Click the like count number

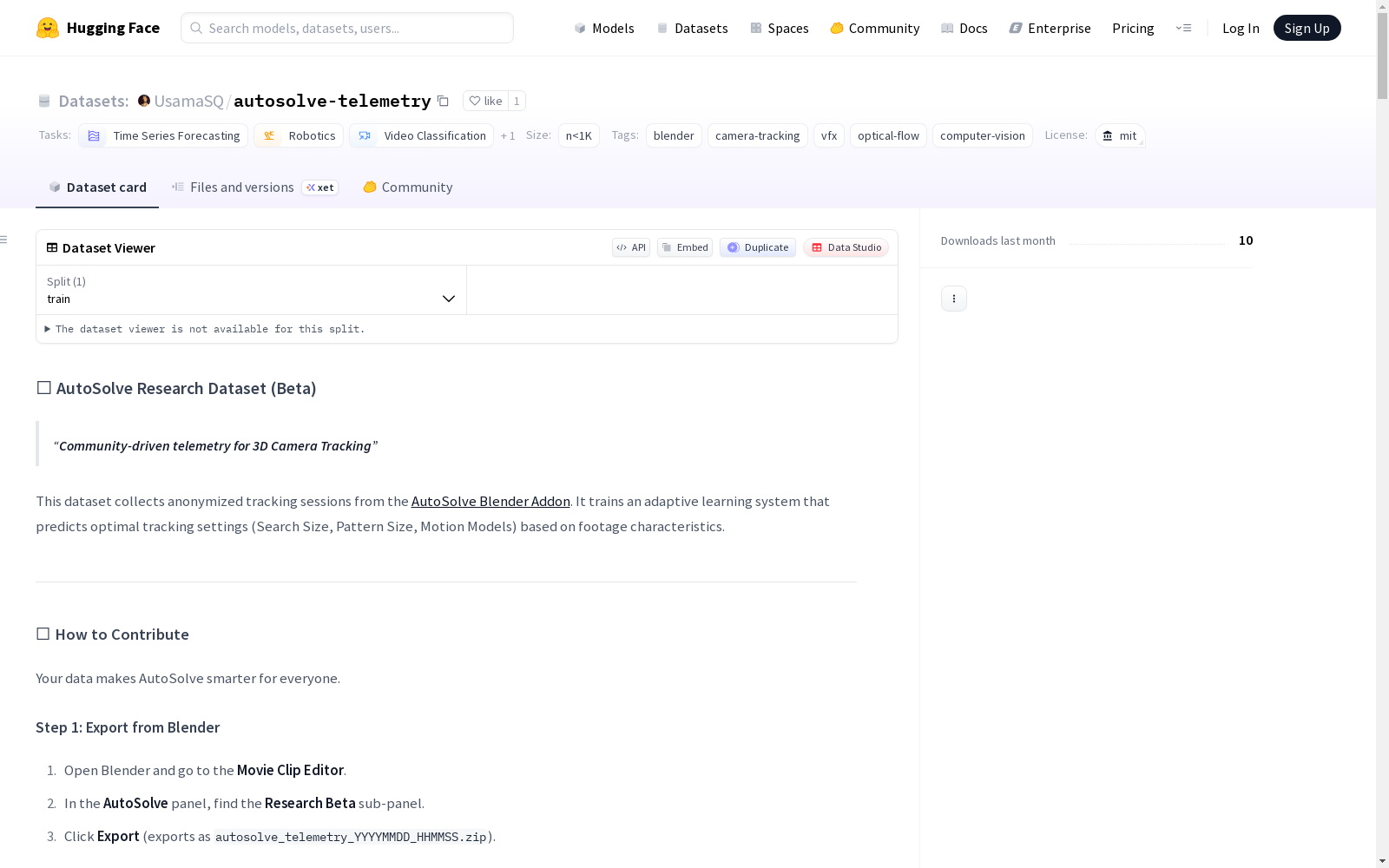click(x=517, y=101)
